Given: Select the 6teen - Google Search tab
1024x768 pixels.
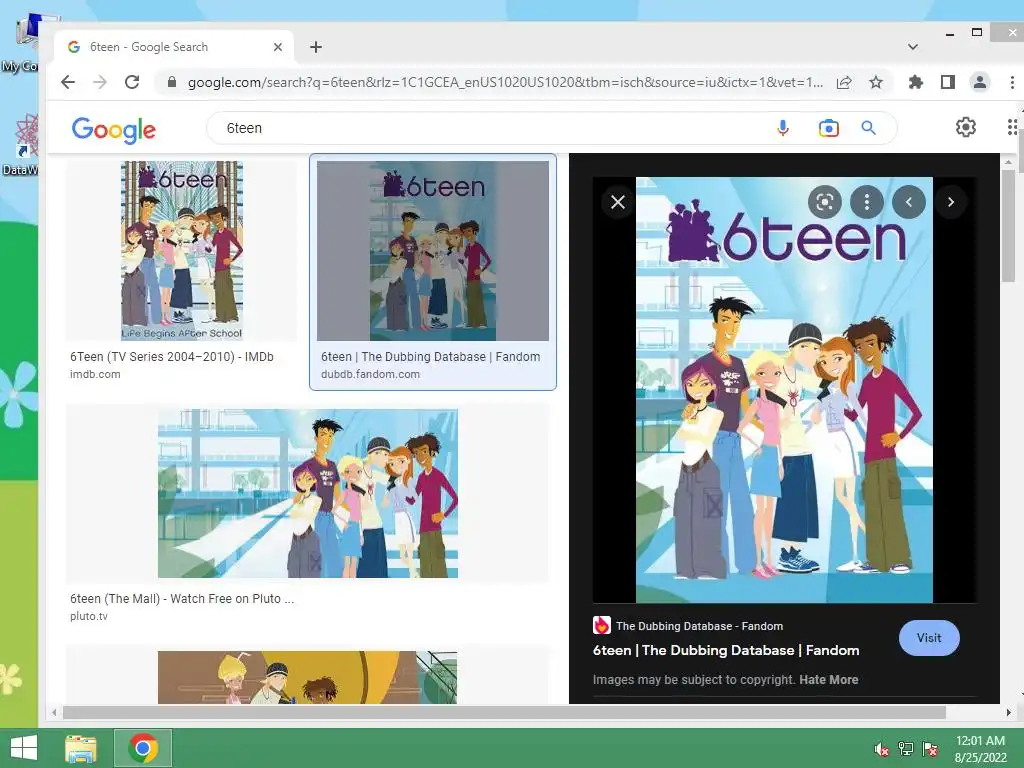Looking at the screenshot, I should click(x=176, y=47).
